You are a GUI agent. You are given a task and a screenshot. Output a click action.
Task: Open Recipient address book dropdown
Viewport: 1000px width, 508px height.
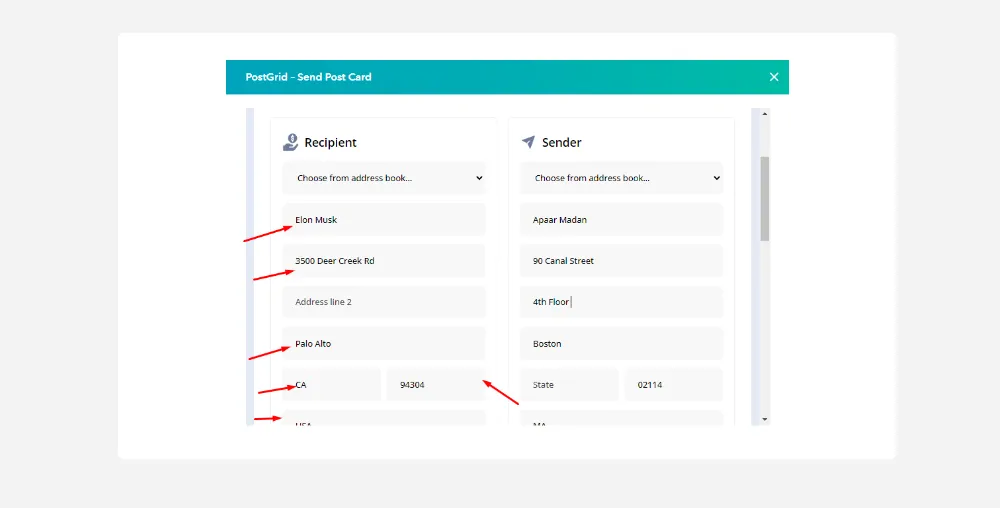[x=384, y=178]
